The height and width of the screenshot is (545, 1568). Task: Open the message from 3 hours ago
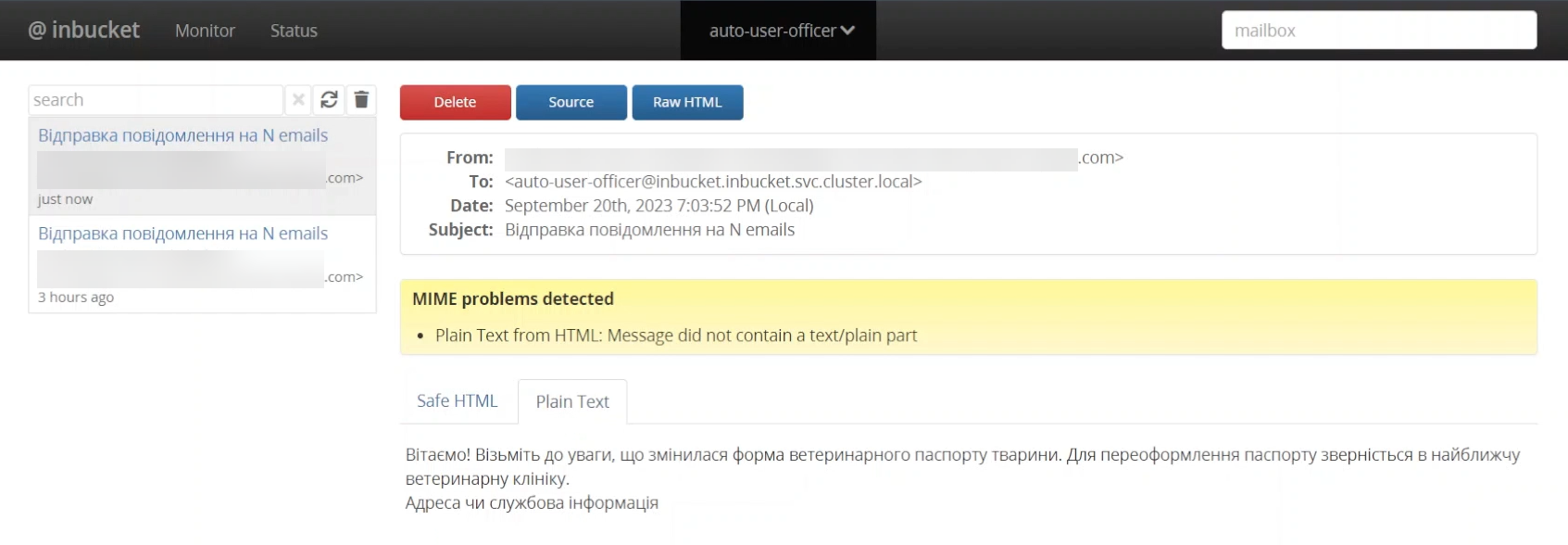click(202, 264)
